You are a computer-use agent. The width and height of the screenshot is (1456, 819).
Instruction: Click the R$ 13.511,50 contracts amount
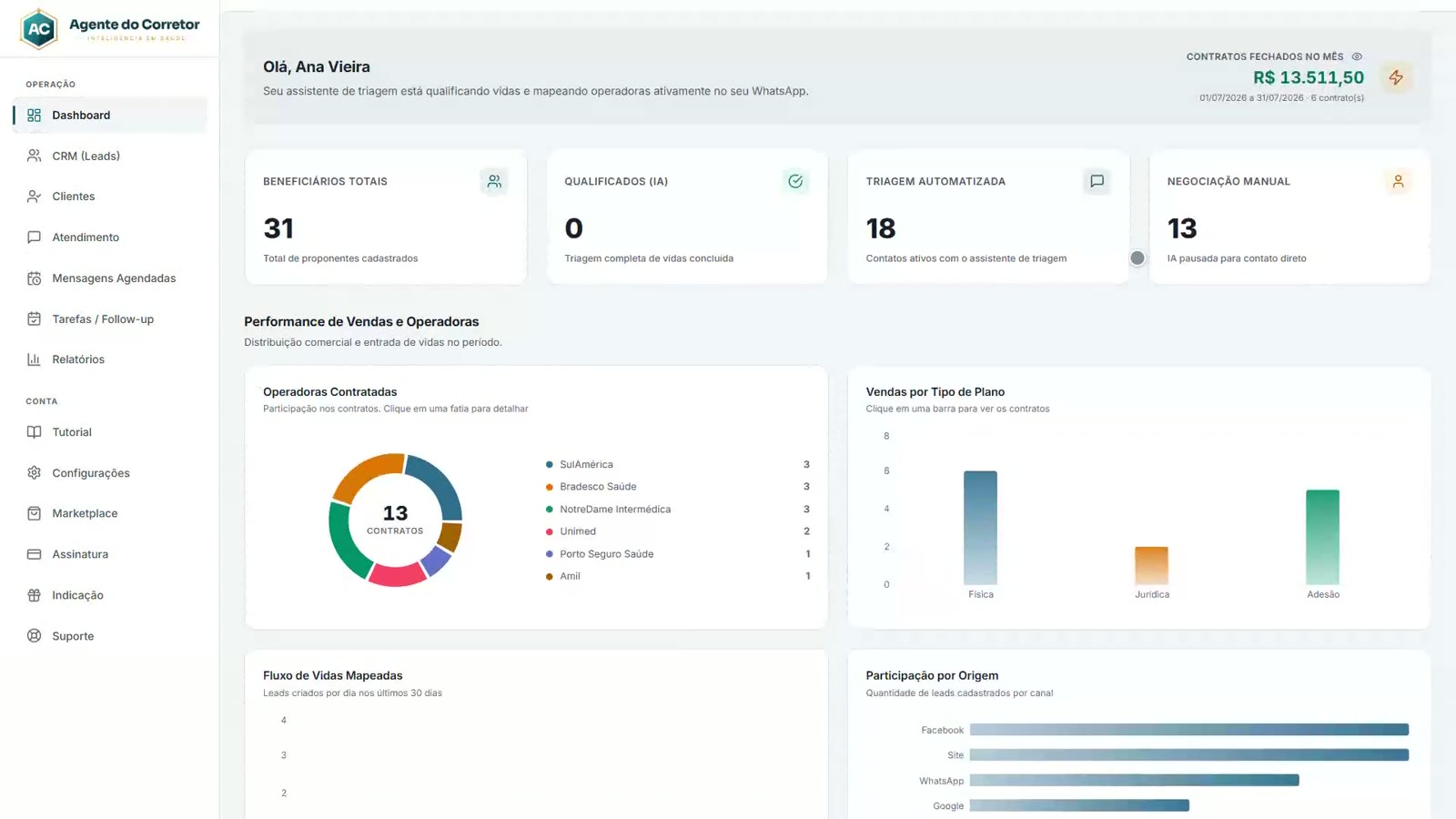click(1309, 78)
